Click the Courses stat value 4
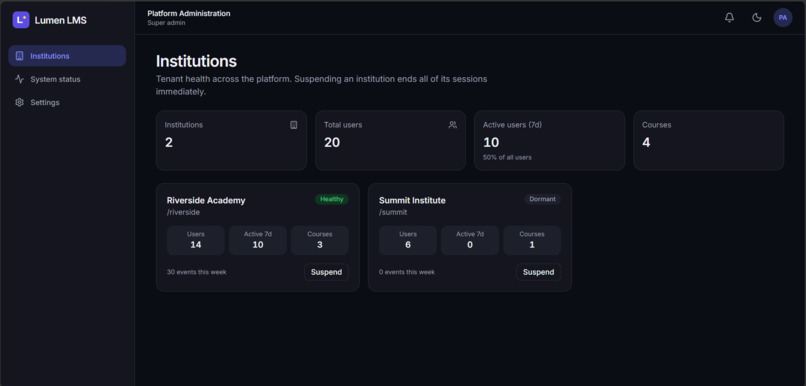Screen dimensions: 806x386 pos(646,142)
